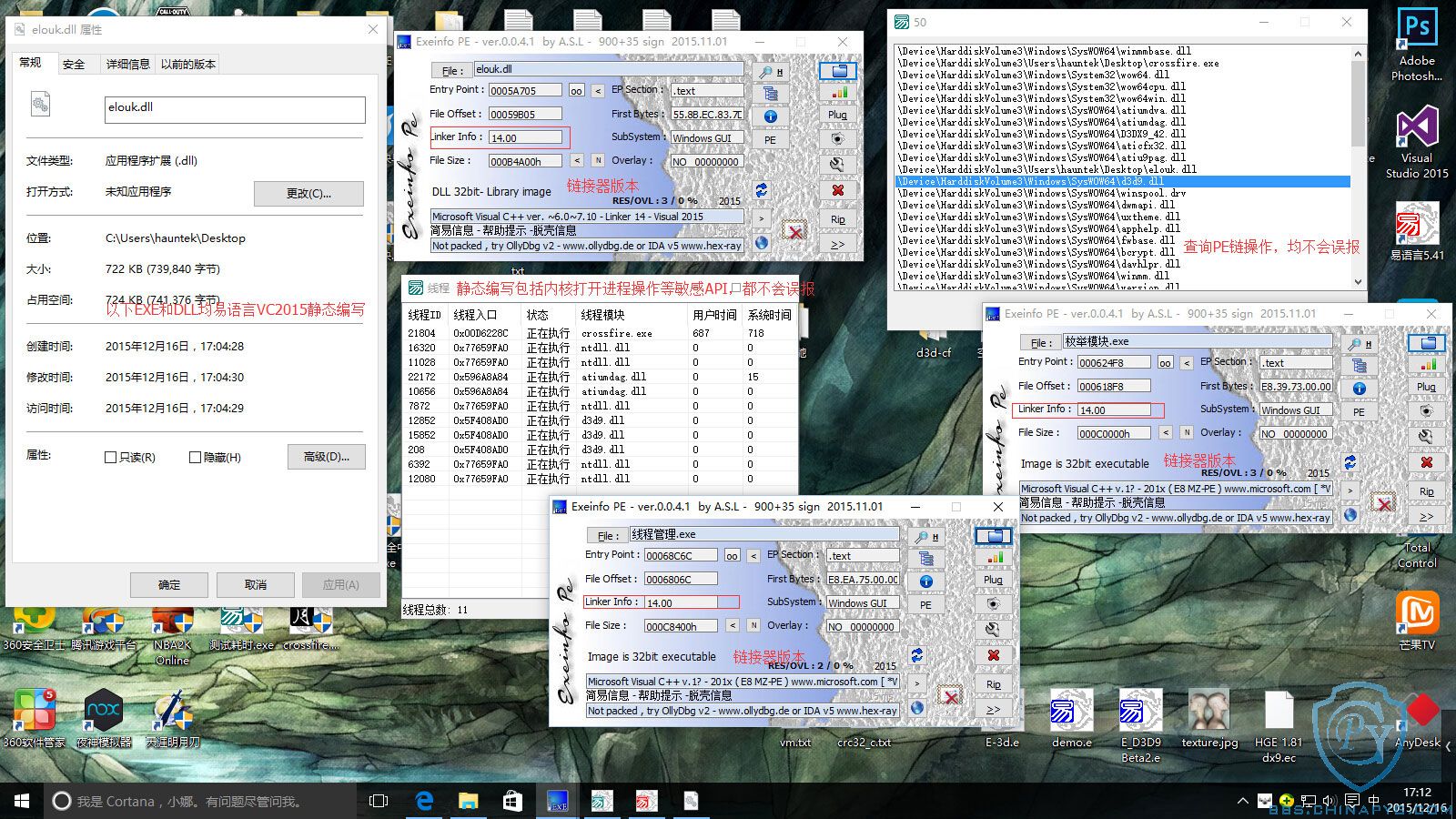1456x819 pixels.
Task: Open File Explorer from taskbar
Action: coord(468,801)
